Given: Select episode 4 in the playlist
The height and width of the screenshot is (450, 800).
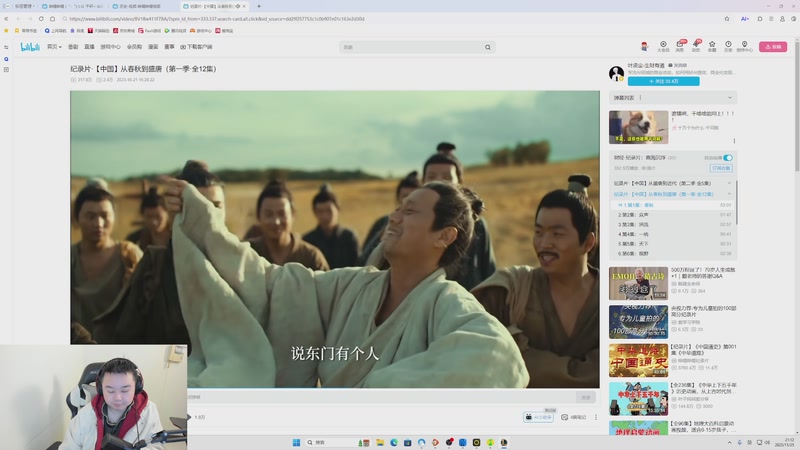Looking at the screenshot, I should (673, 234).
